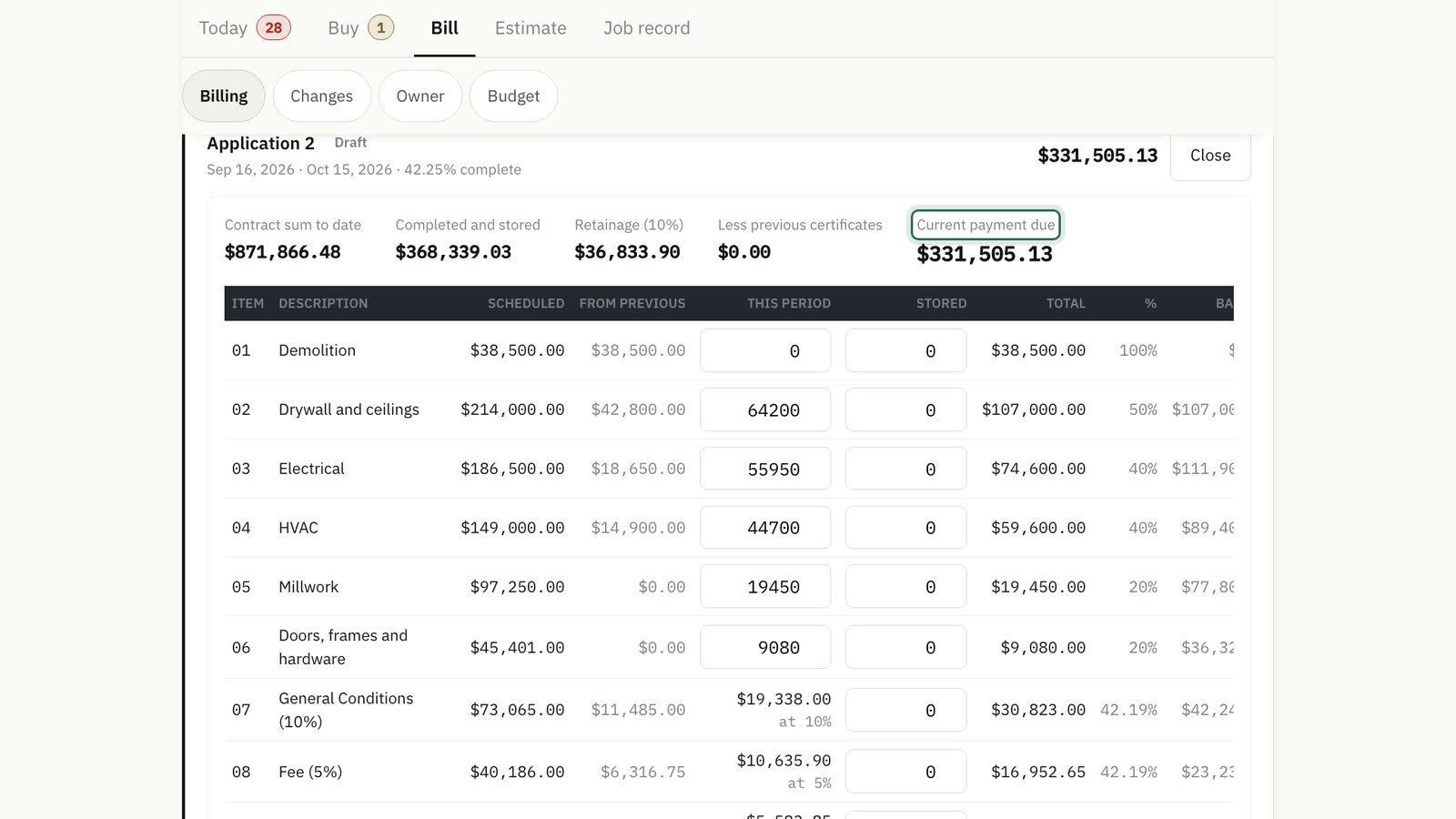Focus the Stored field for Drywall and ceilings
This screenshot has height=819, width=1456.
tap(905, 409)
